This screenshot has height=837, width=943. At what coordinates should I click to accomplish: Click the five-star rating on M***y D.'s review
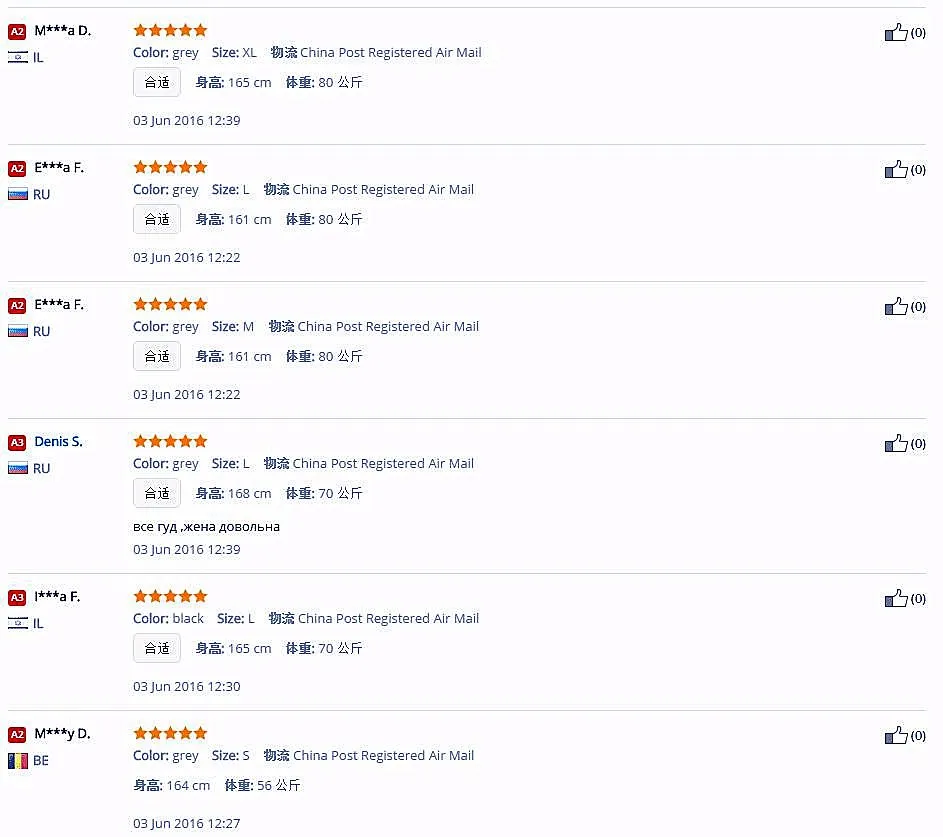170,733
